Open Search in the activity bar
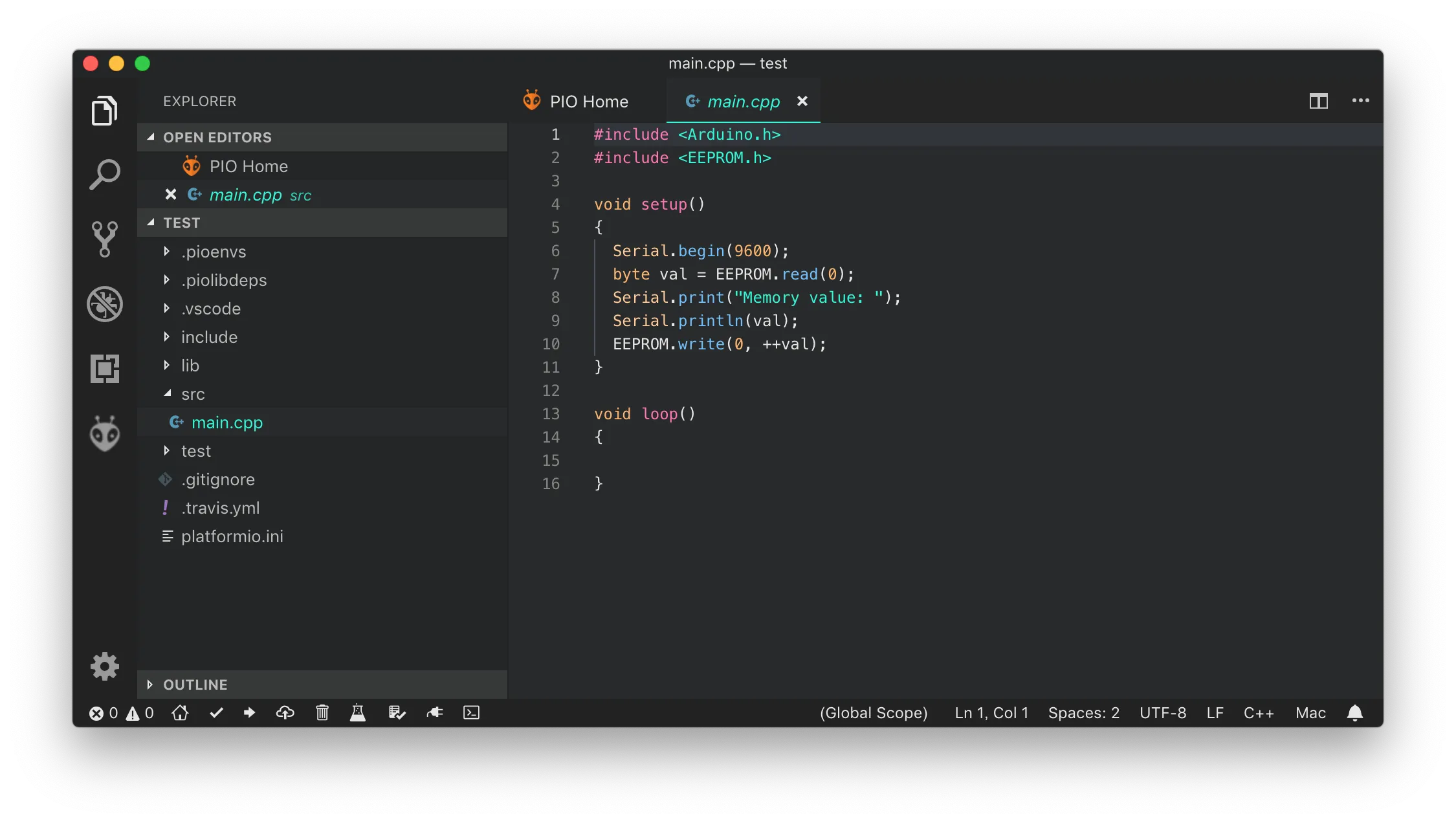The image size is (1456, 823). coord(104,173)
